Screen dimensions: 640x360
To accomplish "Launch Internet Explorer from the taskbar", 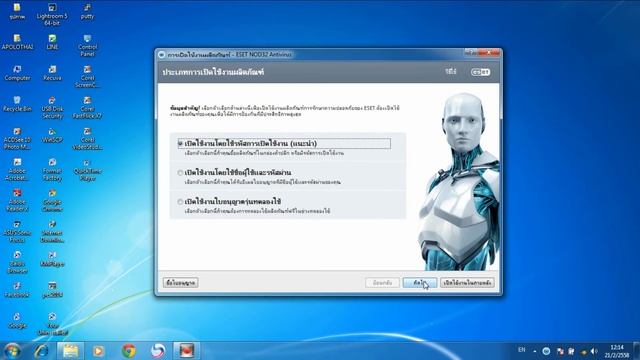I will tap(41, 351).
